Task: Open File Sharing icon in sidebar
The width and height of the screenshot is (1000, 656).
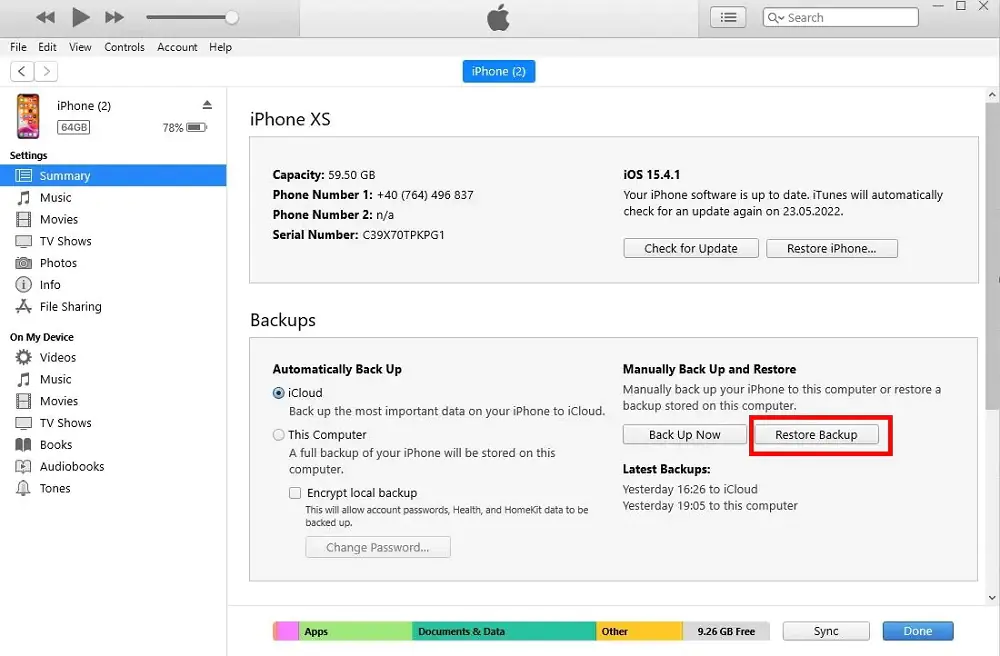Action: (x=24, y=307)
